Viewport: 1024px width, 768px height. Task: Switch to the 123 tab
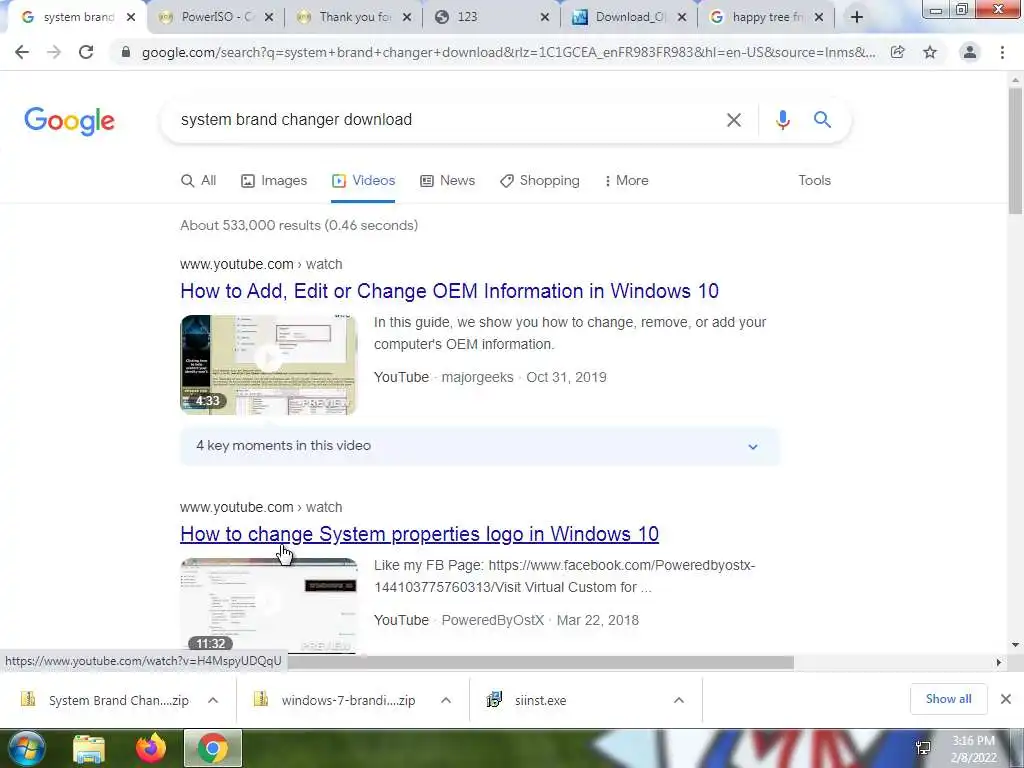click(x=490, y=17)
